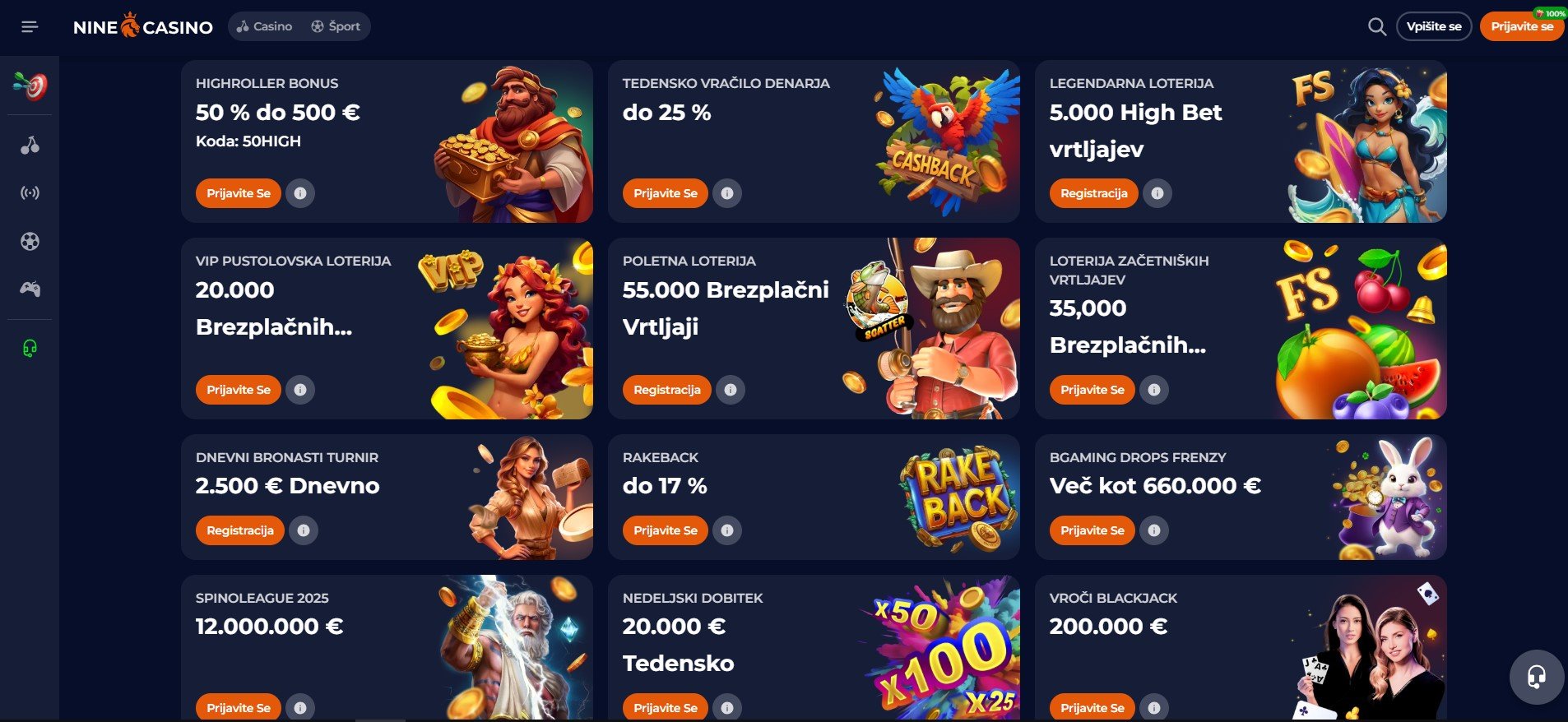The width and height of the screenshot is (1568, 722).
Task: Open the live broadcast sidebar icon
Action: [30, 193]
